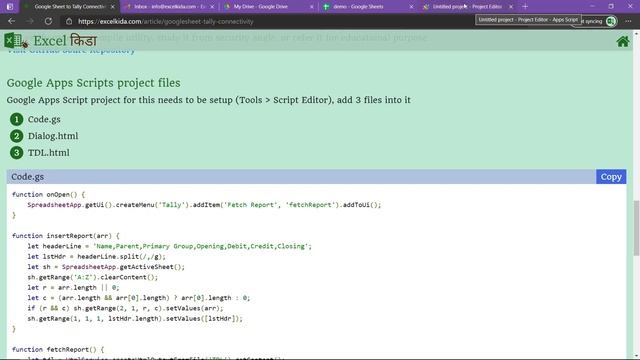Click the browser back arrow
640x360 pixels.
[x=11, y=21]
